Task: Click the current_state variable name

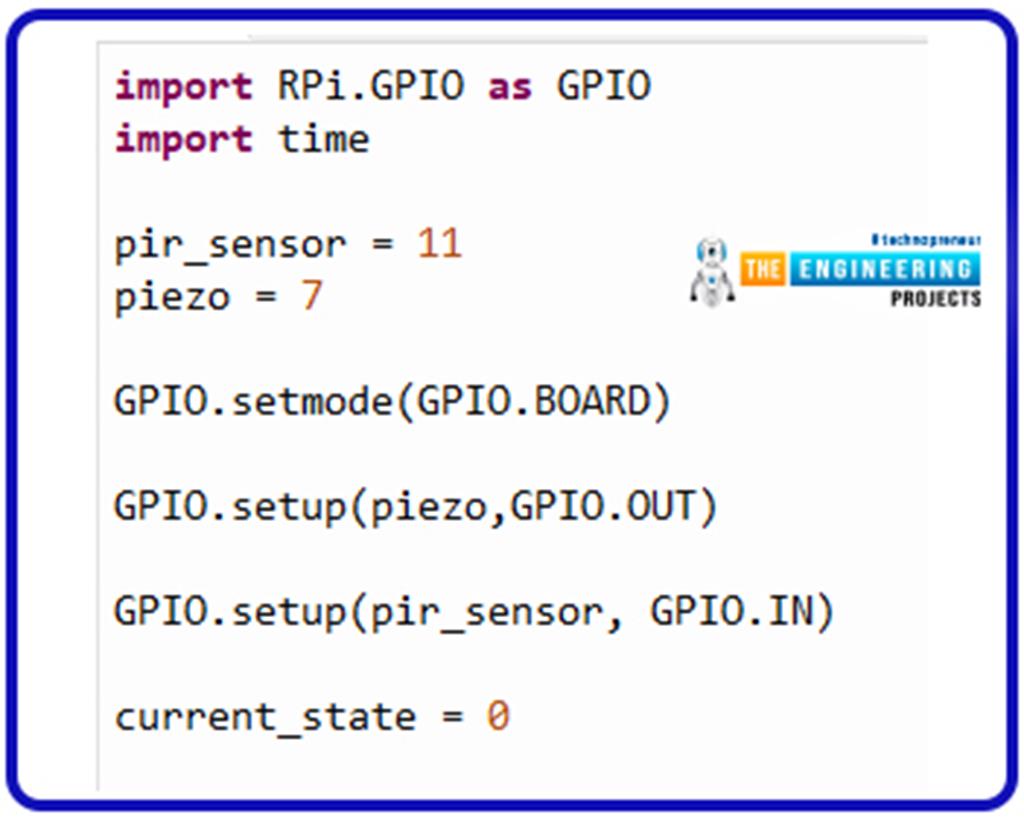Action: click(265, 718)
